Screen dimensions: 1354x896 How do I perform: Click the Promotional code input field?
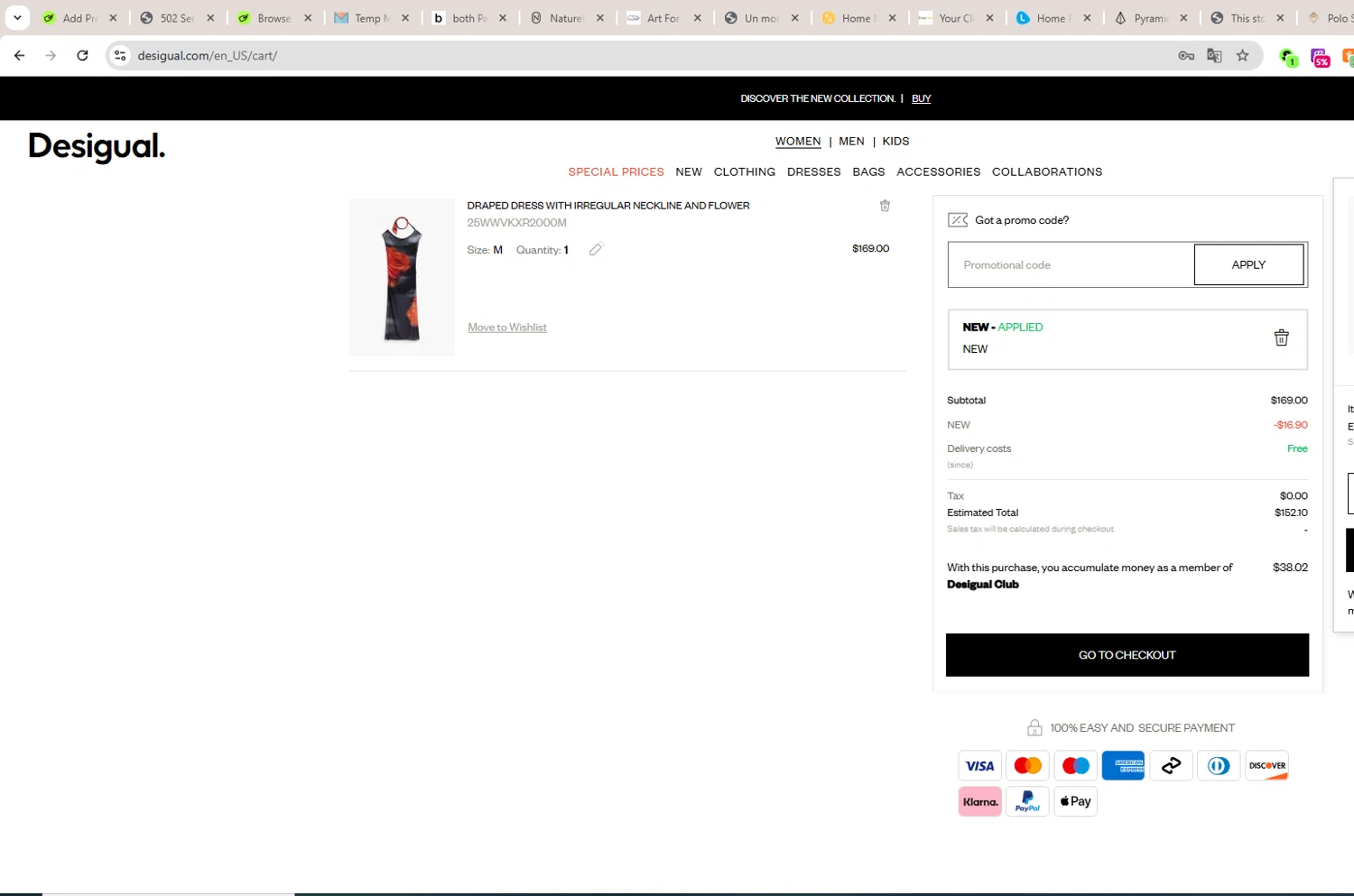point(1071,264)
